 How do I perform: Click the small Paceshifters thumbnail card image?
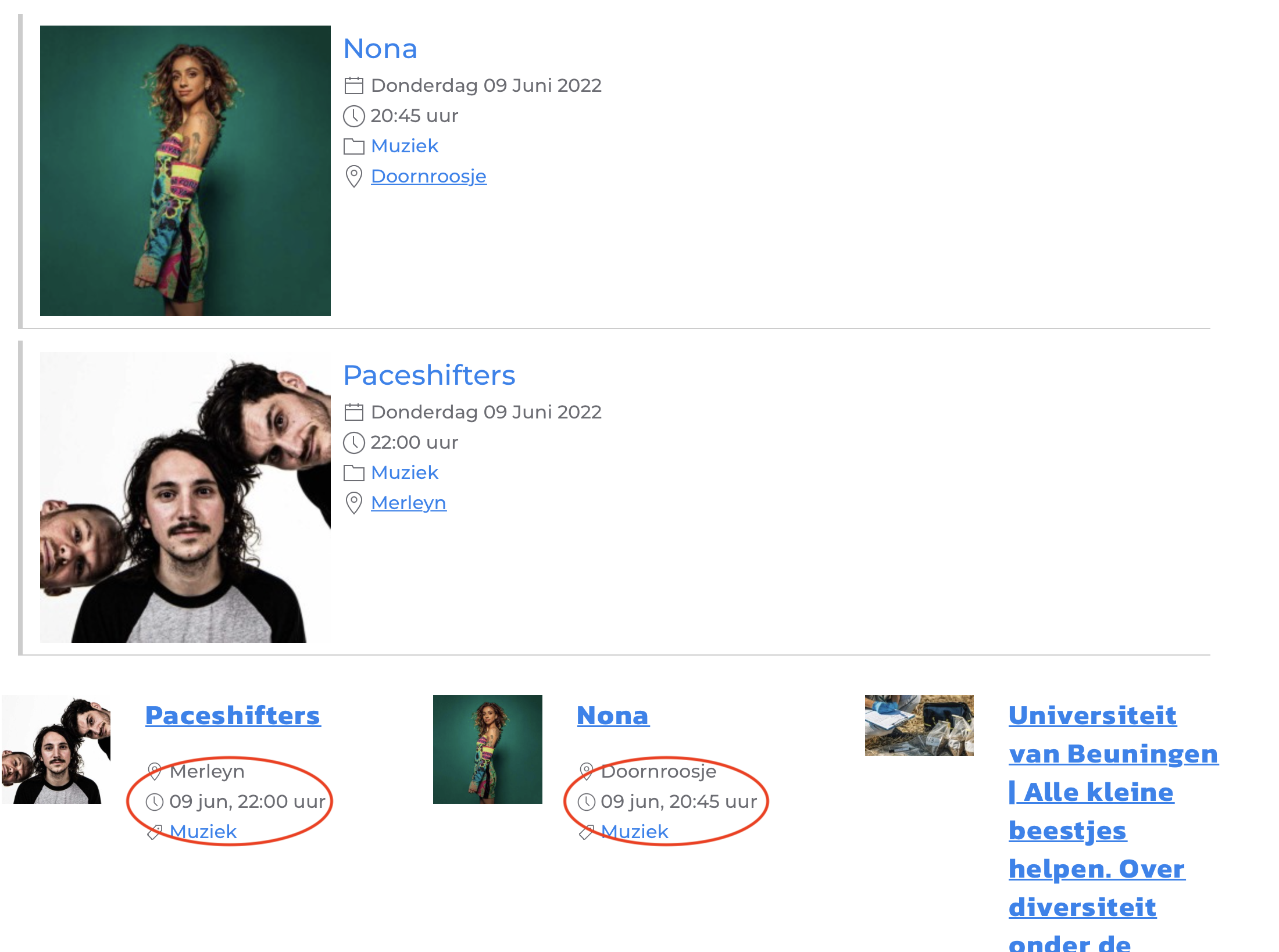click(x=56, y=750)
